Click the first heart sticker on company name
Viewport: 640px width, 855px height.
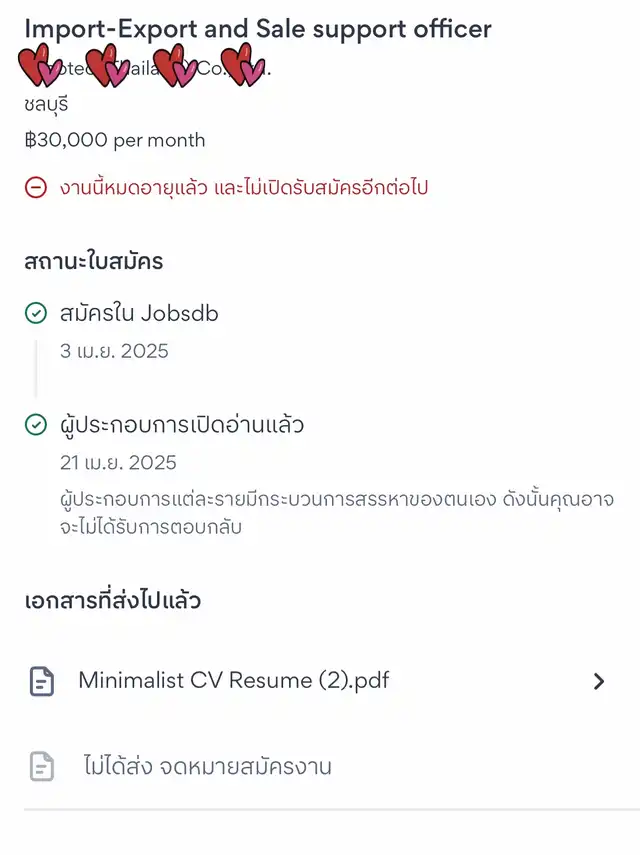tap(40, 67)
